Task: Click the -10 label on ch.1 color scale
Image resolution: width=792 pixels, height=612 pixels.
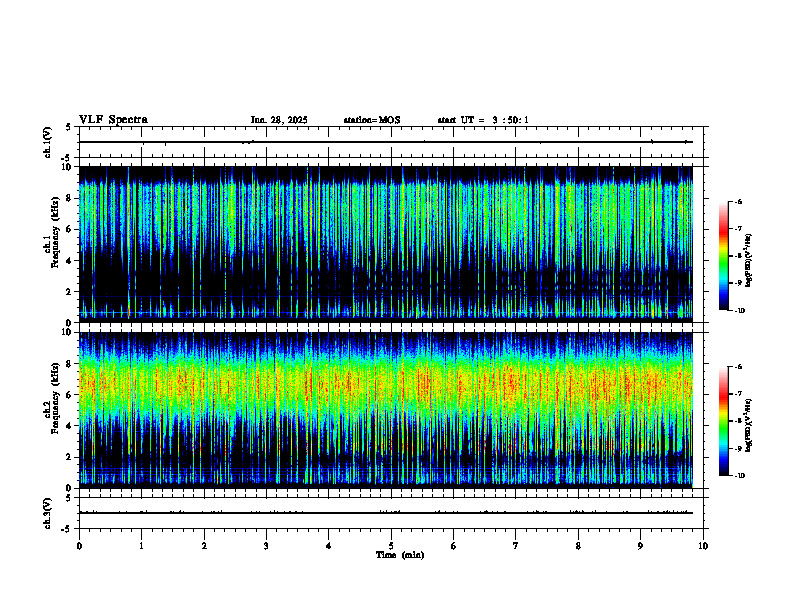Action: coord(740,311)
